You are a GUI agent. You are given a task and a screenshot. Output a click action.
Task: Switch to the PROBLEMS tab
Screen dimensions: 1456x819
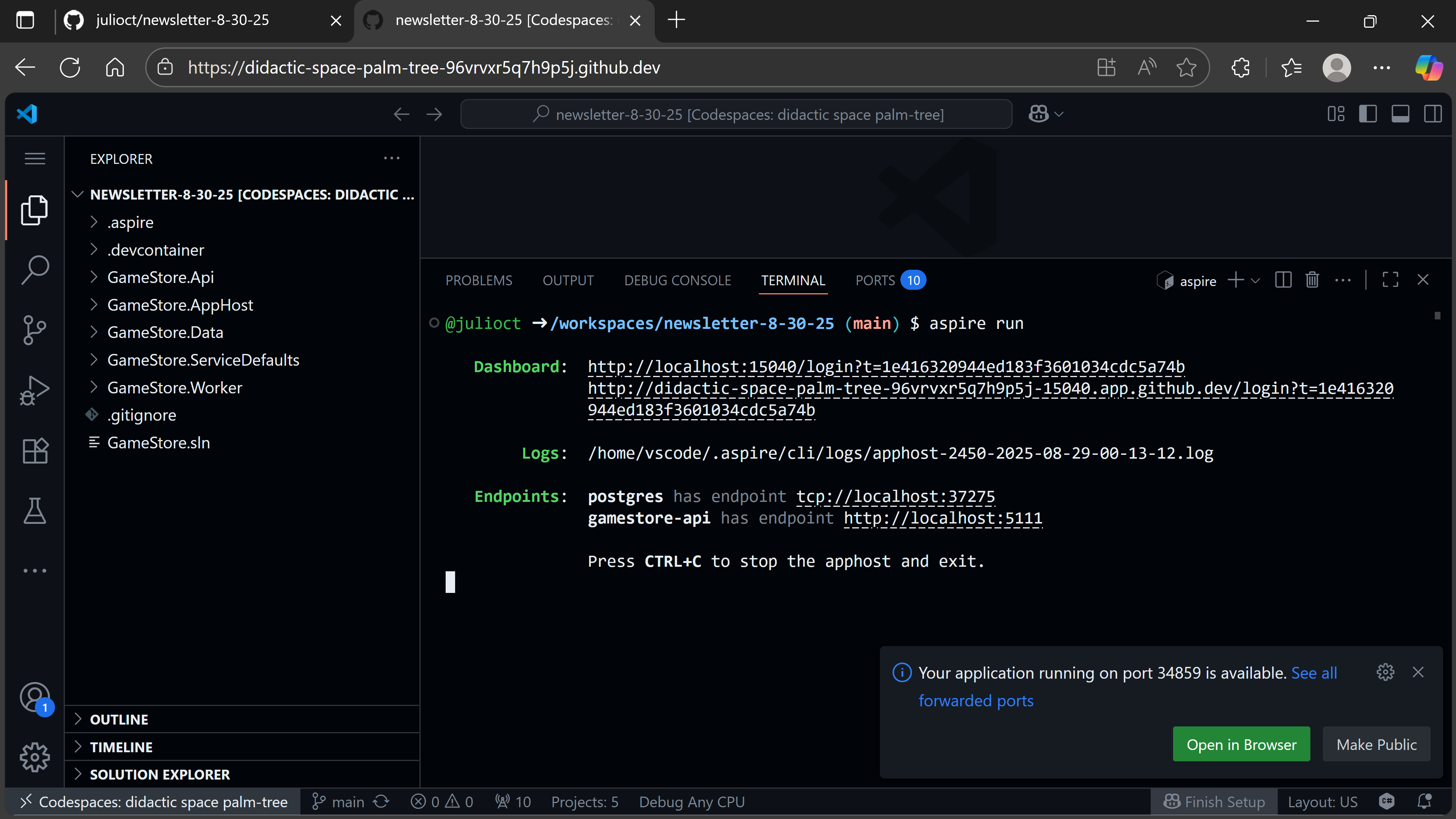pyautogui.click(x=479, y=280)
